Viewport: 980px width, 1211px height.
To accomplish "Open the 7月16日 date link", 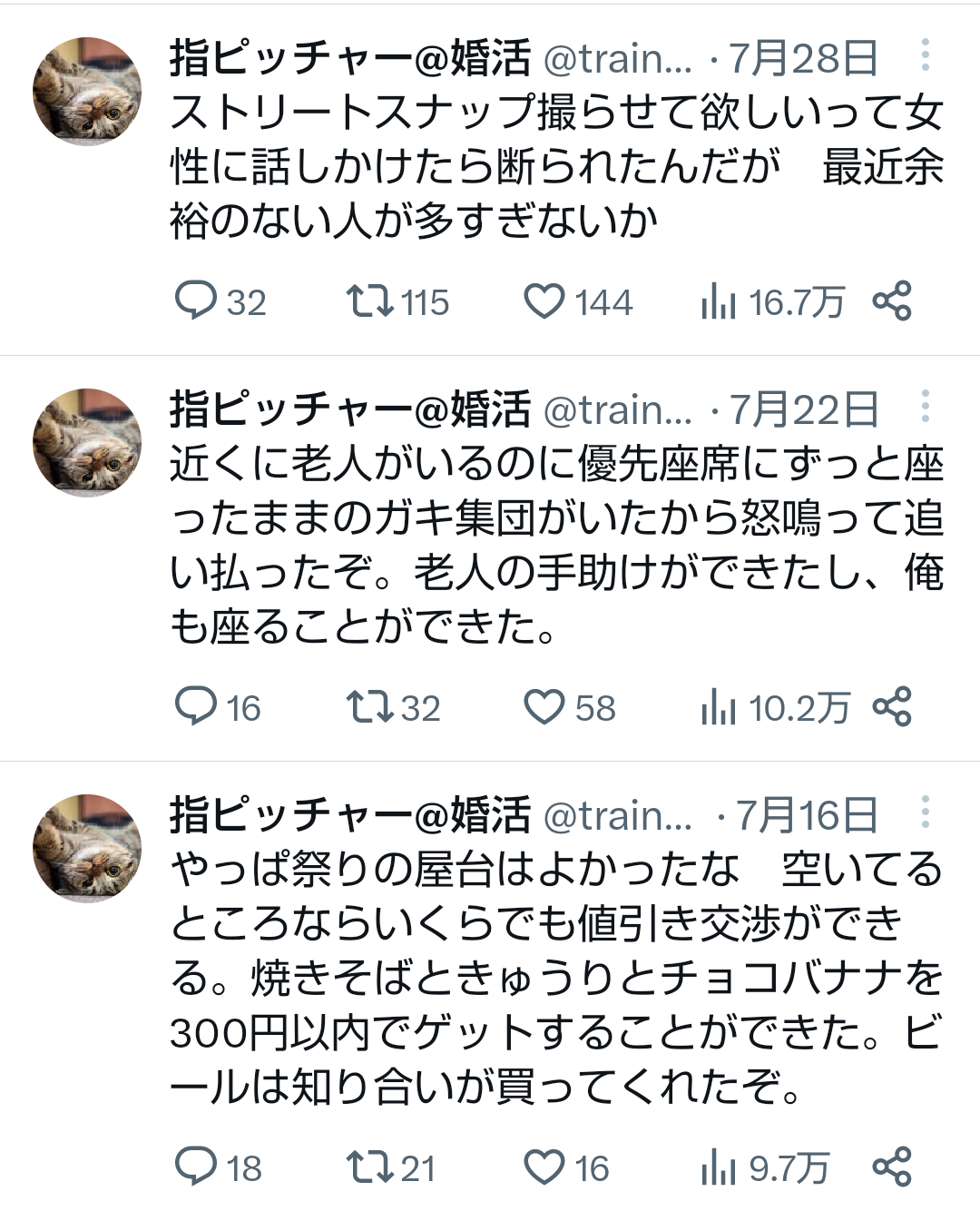I will point(806,815).
